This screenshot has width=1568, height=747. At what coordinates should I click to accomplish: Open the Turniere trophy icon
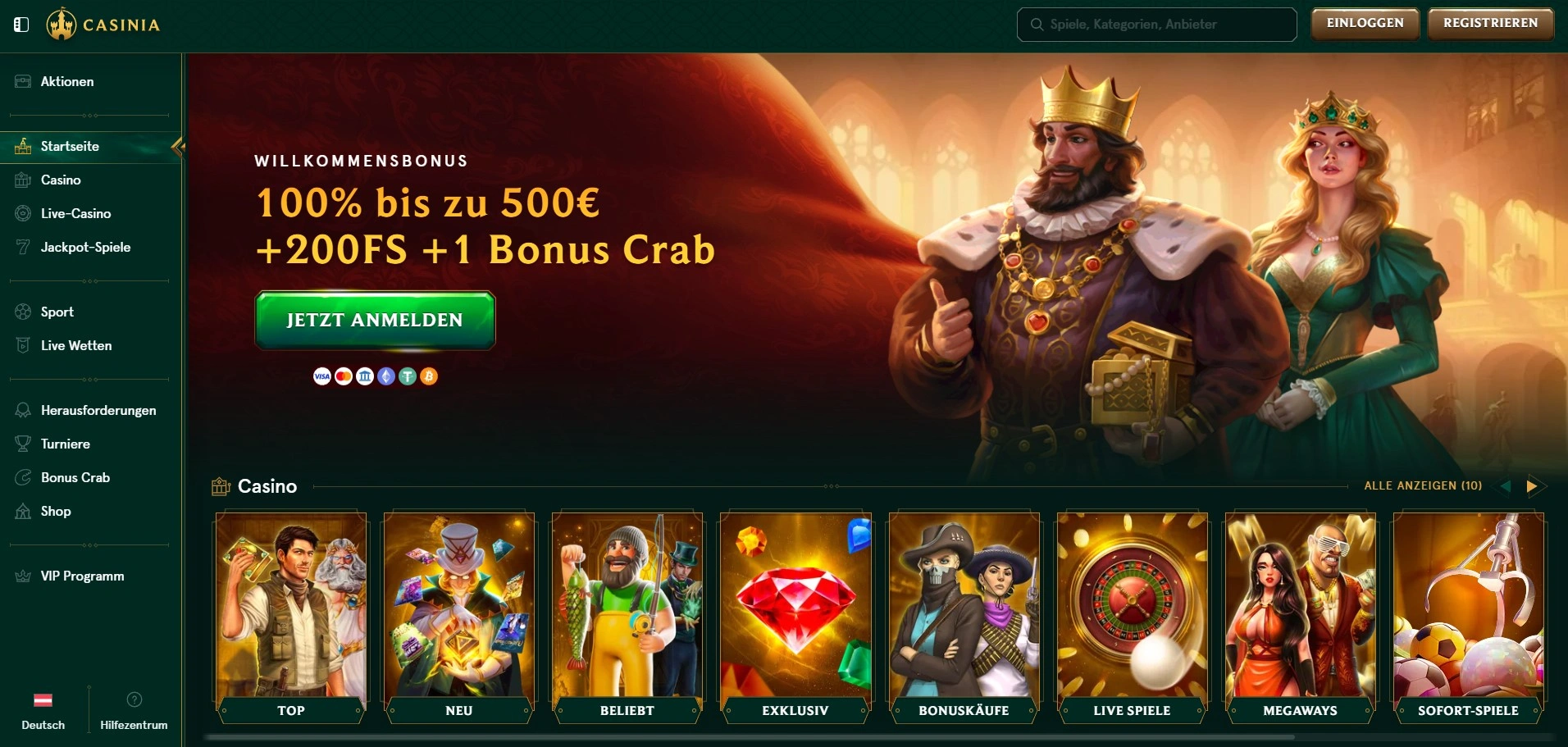(x=23, y=444)
